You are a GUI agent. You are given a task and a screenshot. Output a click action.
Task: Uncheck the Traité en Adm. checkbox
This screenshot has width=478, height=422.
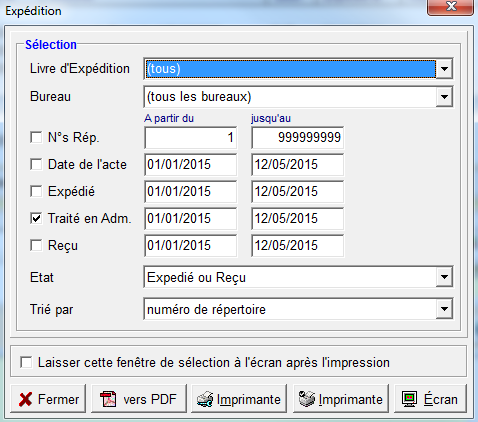(x=36, y=218)
